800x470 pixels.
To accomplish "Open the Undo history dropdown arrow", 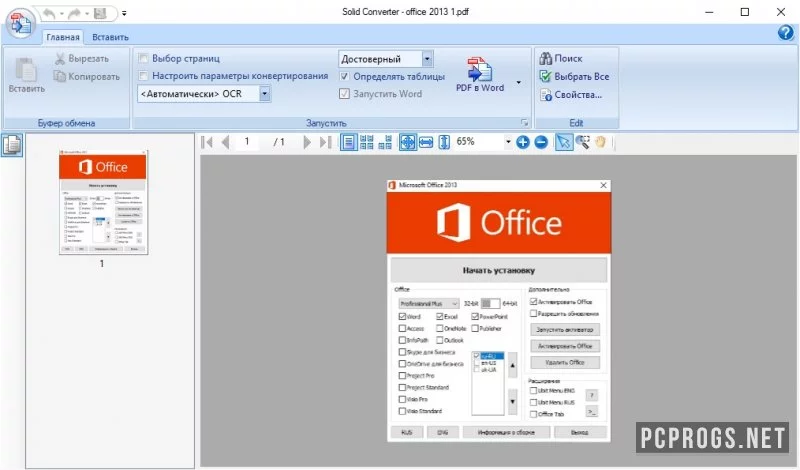I will click(62, 14).
